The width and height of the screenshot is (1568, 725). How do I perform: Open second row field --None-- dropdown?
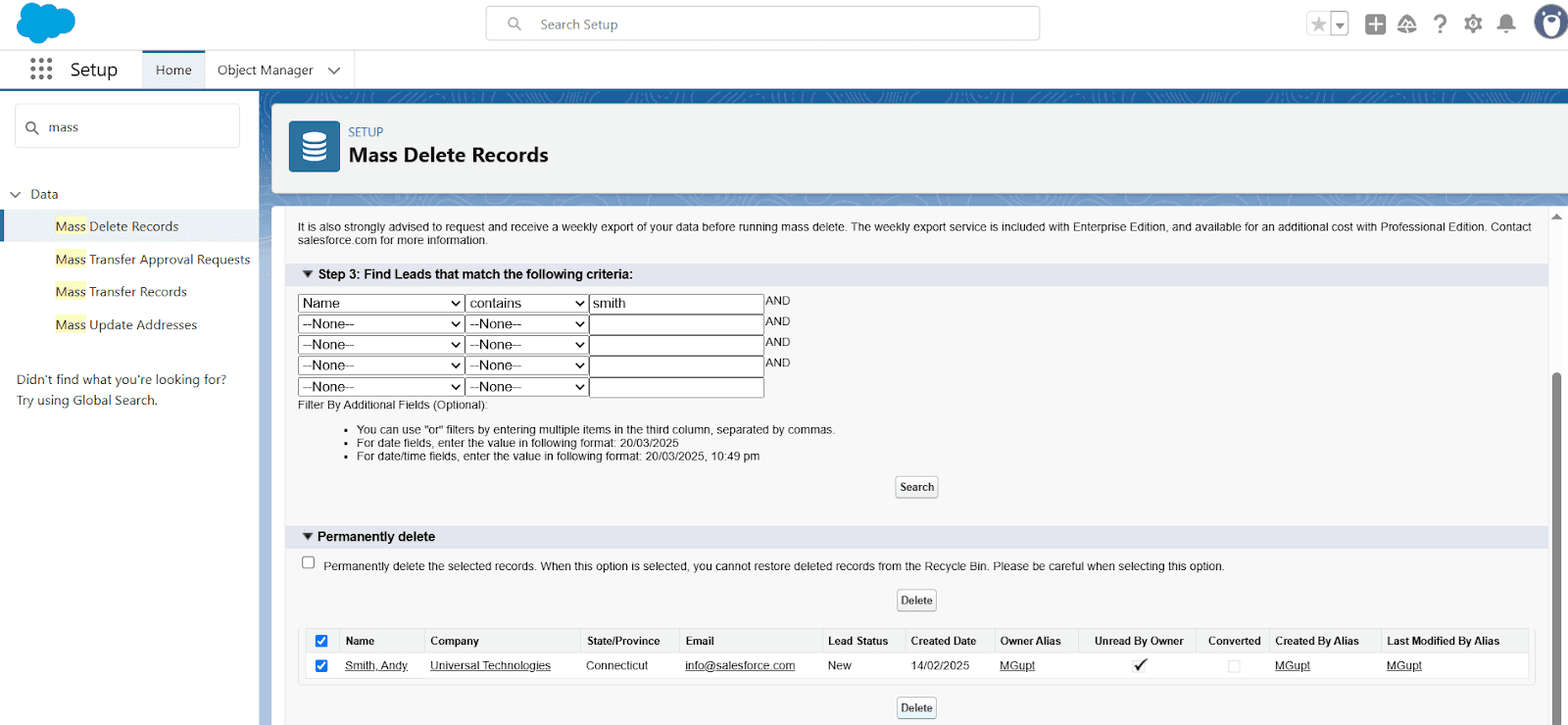(x=381, y=324)
